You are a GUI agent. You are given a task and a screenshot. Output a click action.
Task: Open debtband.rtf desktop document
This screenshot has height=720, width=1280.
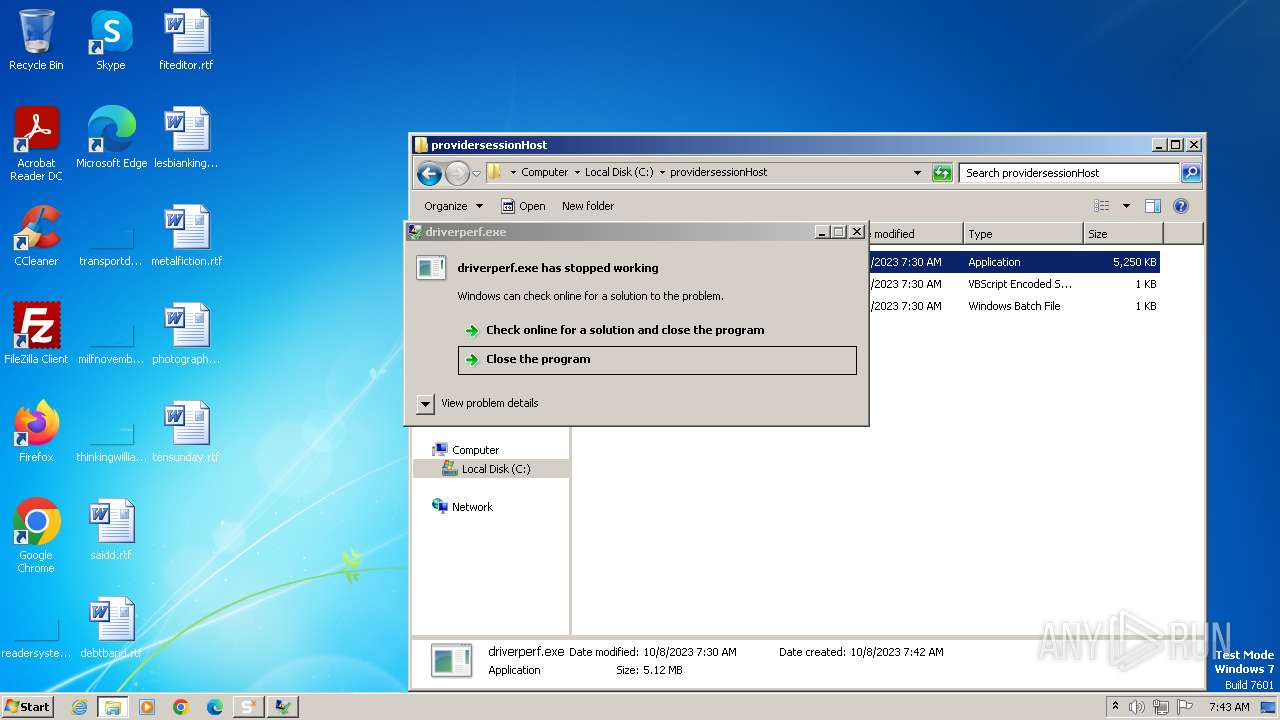pos(111,628)
